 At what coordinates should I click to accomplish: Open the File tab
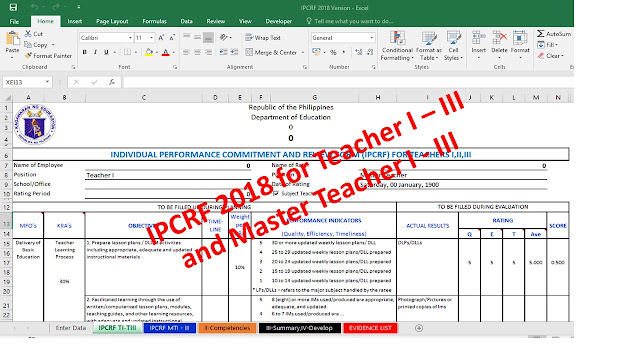tap(14, 21)
